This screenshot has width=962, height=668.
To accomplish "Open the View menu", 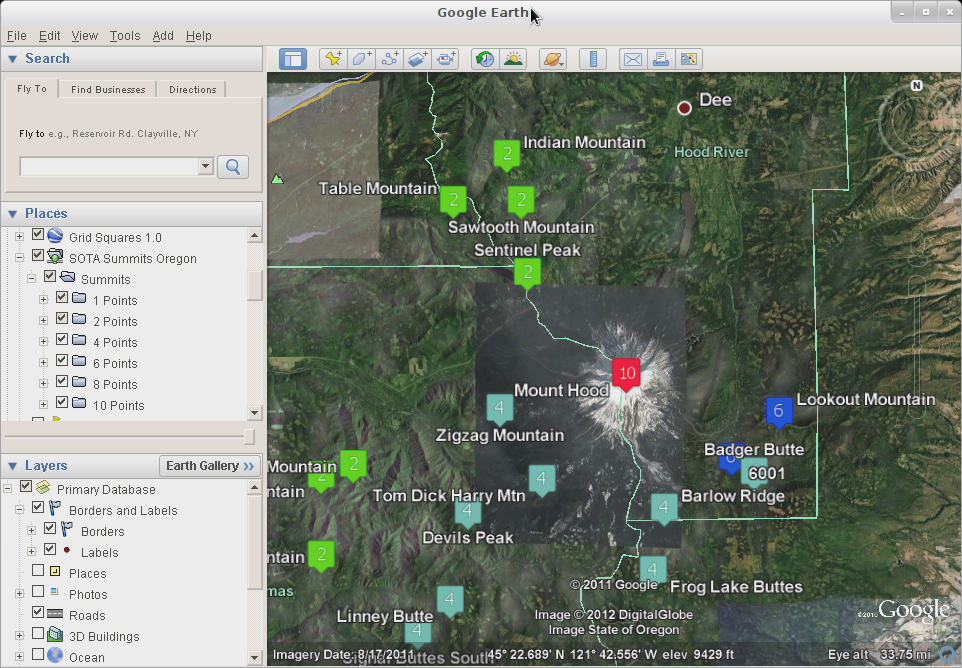I will pos(85,36).
